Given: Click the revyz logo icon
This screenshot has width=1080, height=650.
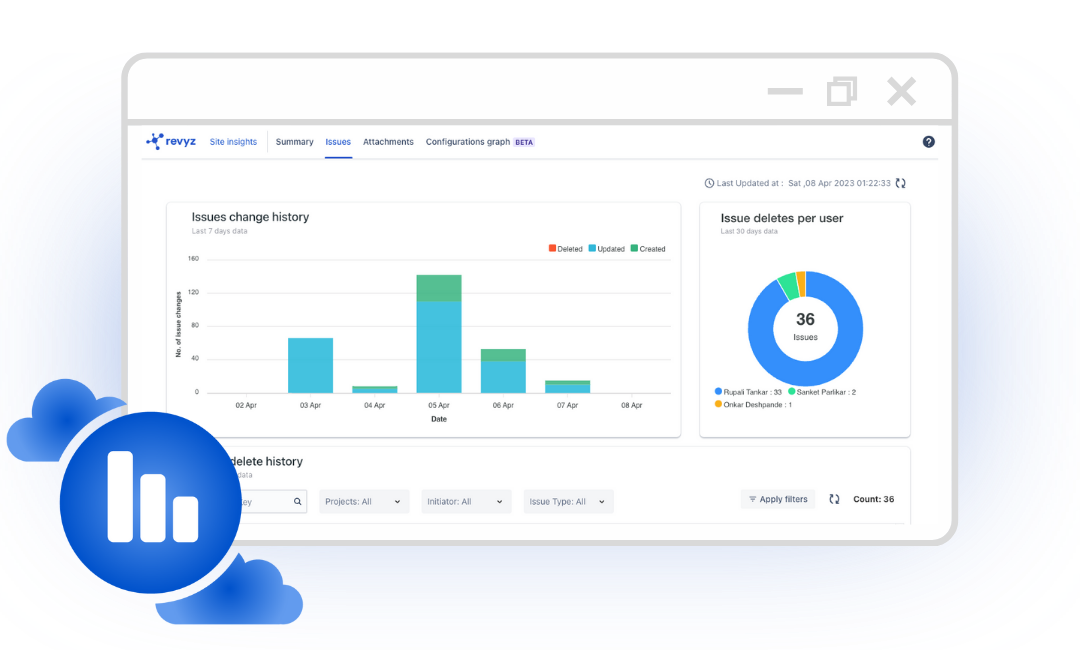Looking at the screenshot, I should point(154,142).
